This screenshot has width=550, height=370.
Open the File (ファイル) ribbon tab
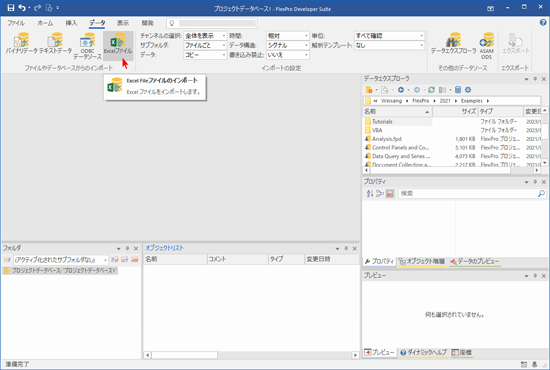click(x=16, y=23)
